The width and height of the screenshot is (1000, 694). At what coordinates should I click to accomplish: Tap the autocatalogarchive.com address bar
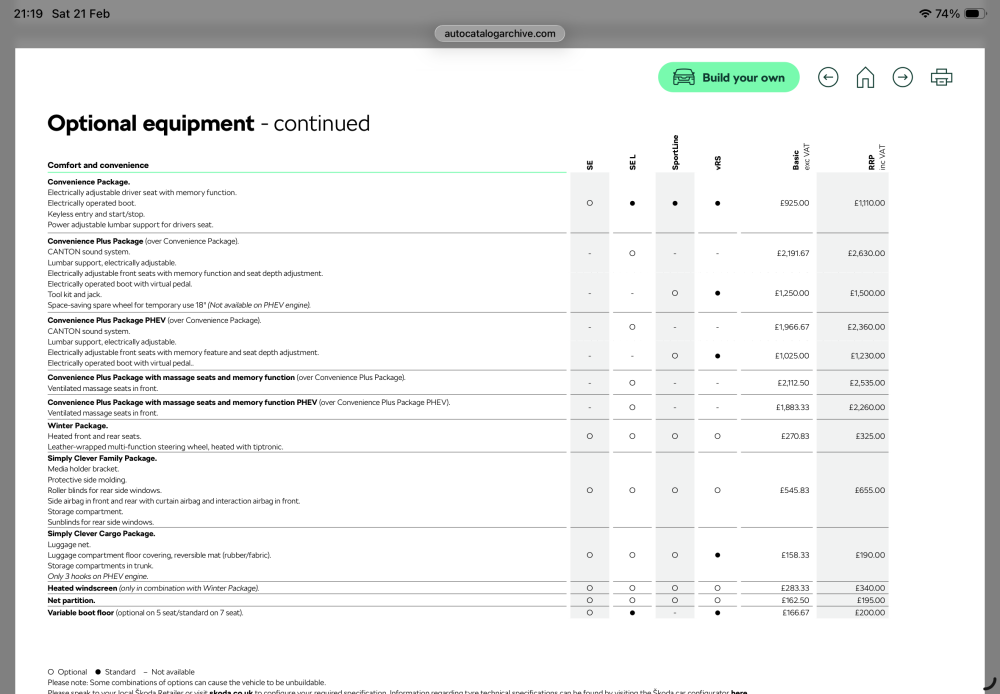tap(499, 33)
